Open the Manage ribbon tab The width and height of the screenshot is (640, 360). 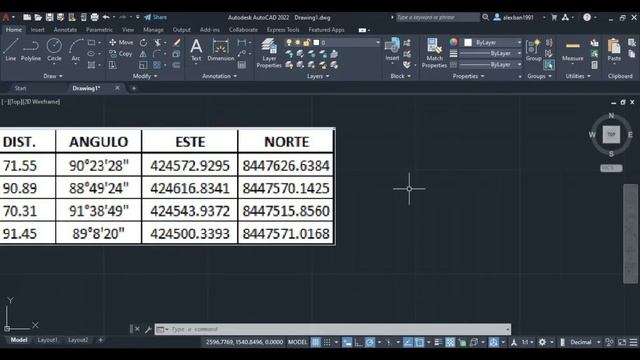(153, 30)
